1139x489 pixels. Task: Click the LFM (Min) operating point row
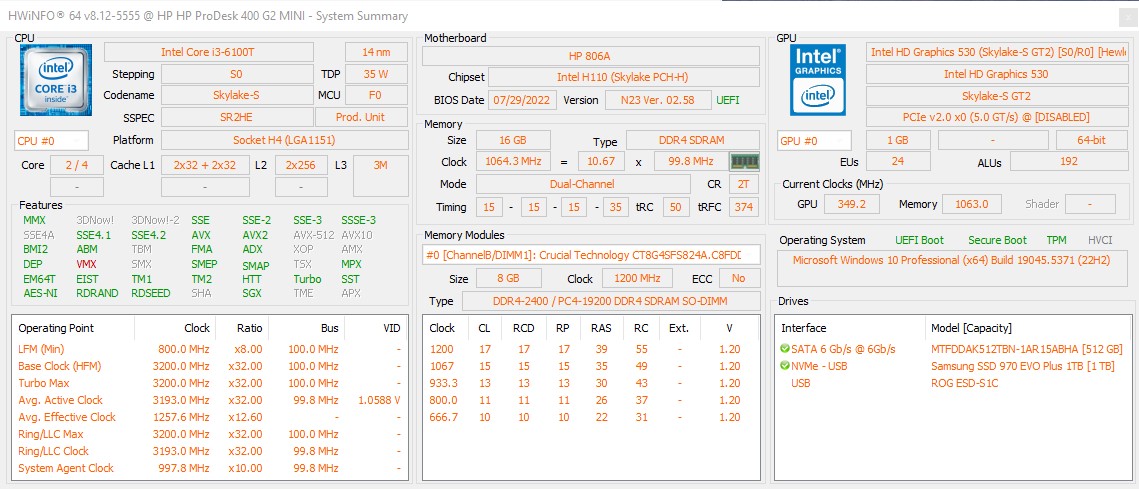point(209,349)
